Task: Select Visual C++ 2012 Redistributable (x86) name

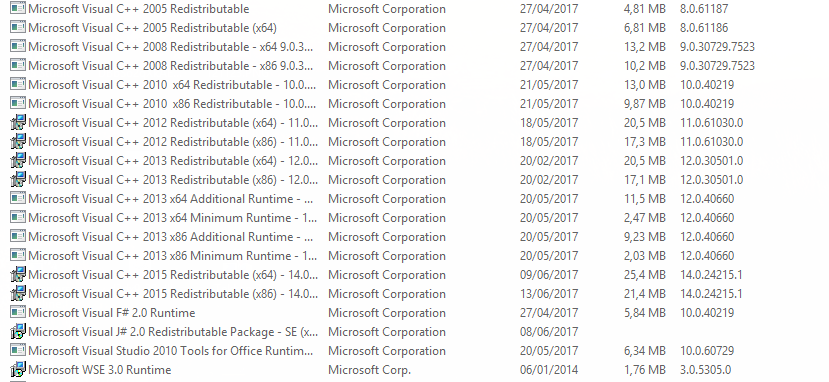Action: click(173, 142)
